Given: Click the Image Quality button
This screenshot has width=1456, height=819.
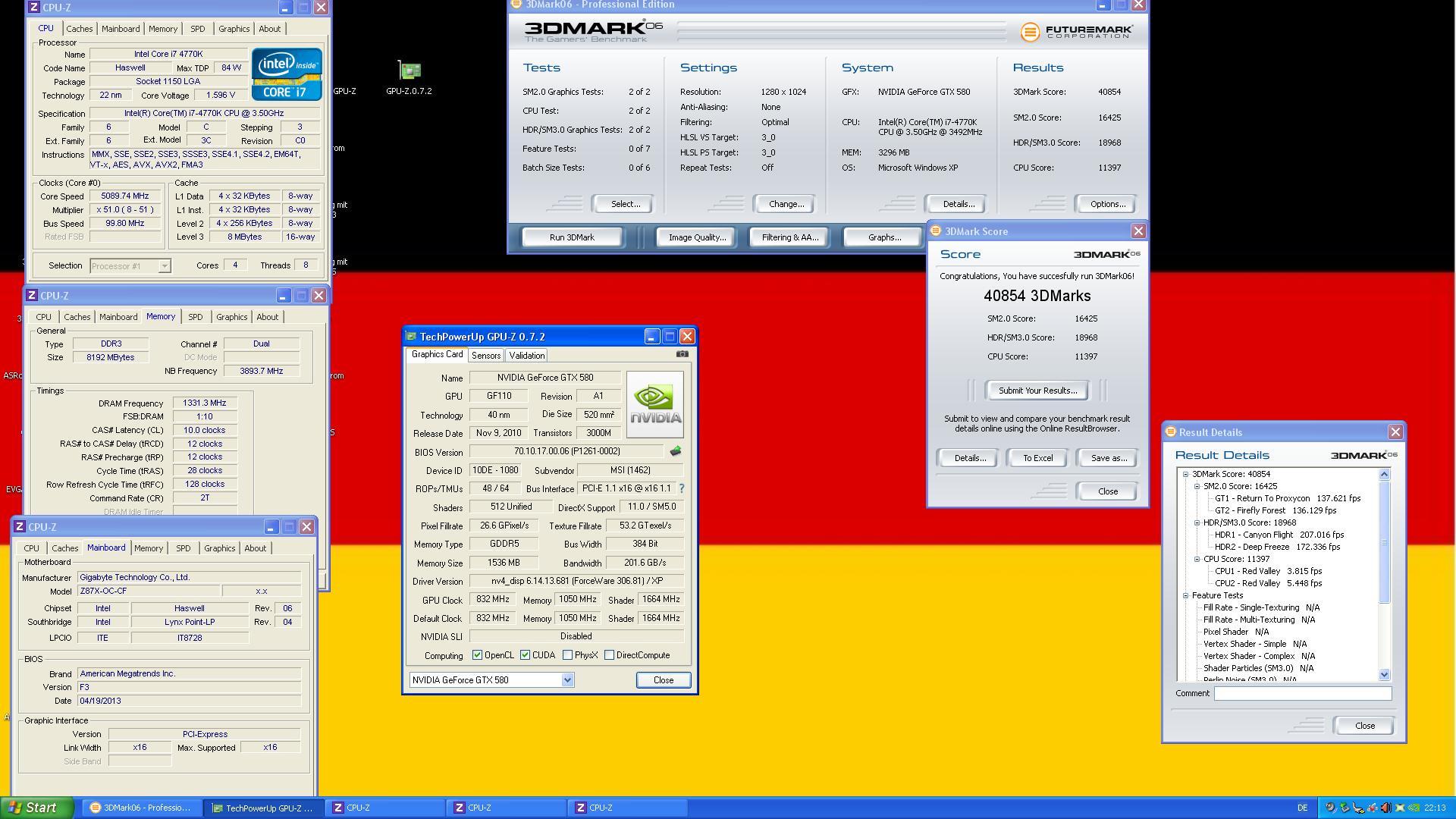Looking at the screenshot, I should click(x=697, y=237).
